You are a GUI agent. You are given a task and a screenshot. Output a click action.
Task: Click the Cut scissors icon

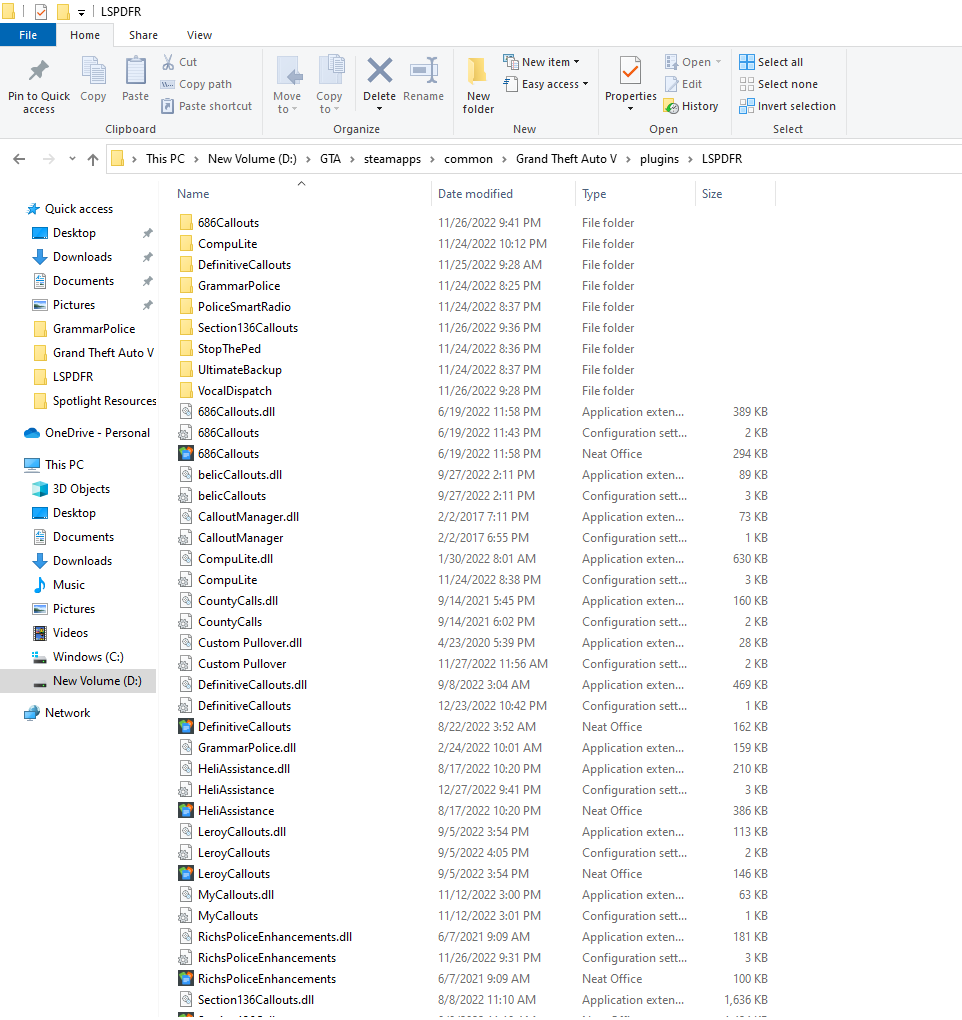(x=168, y=62)
